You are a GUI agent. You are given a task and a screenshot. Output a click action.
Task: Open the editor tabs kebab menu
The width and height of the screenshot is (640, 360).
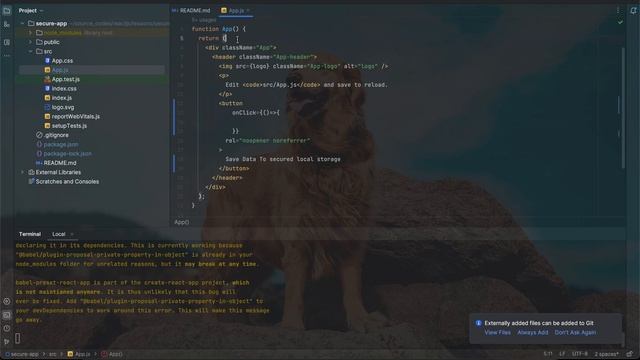(x=618, y=10)
